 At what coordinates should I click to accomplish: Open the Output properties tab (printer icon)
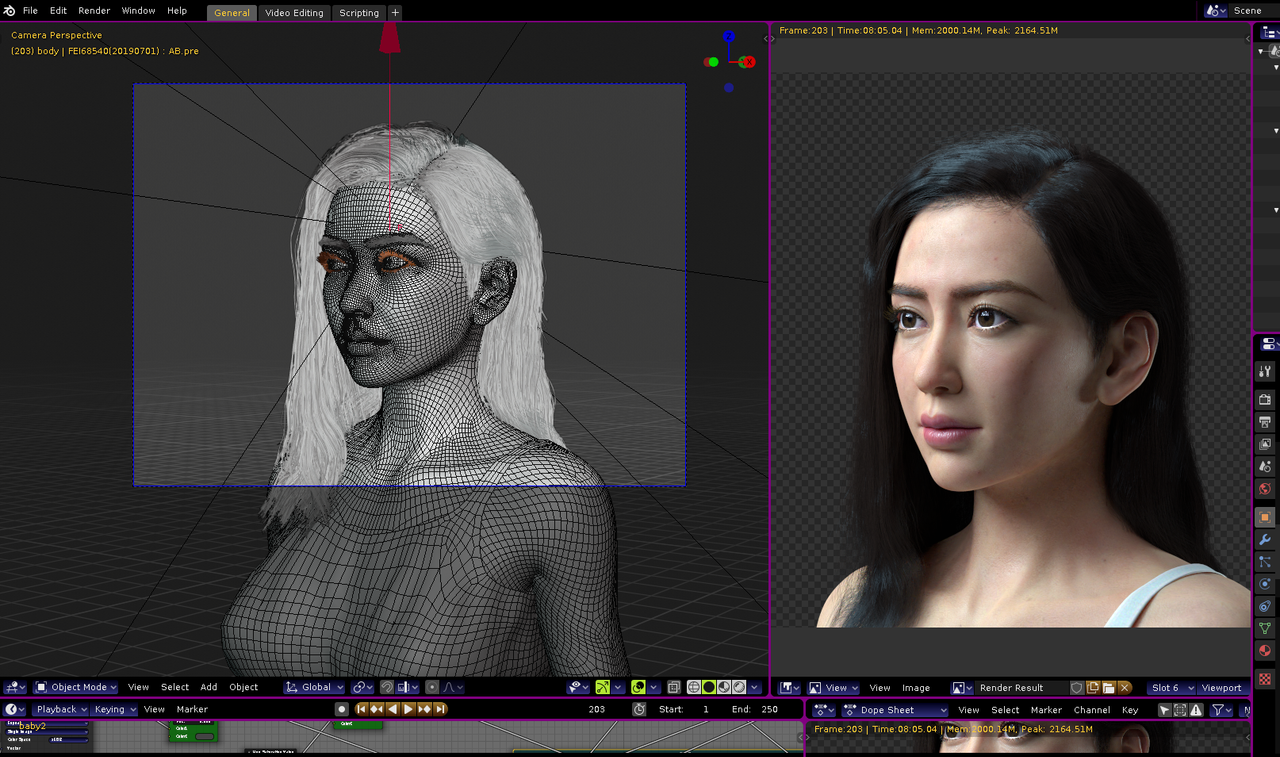1265,422
